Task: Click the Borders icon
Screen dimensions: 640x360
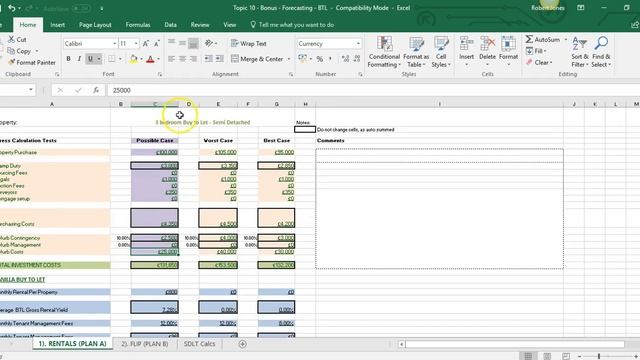Action: pos(111,59)
